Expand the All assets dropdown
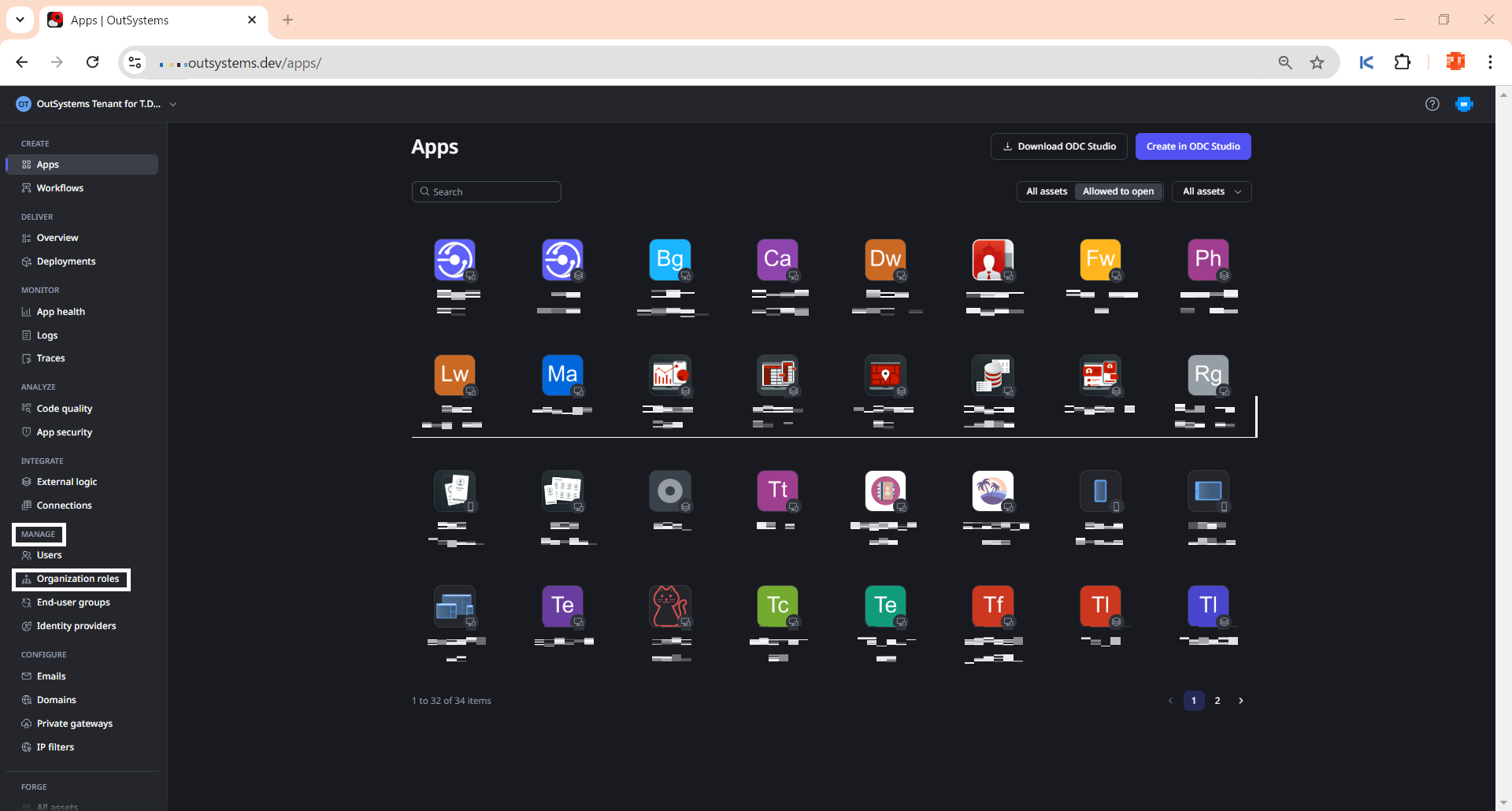This screenshot has width=1512, height=811. tap(1211, 191)
